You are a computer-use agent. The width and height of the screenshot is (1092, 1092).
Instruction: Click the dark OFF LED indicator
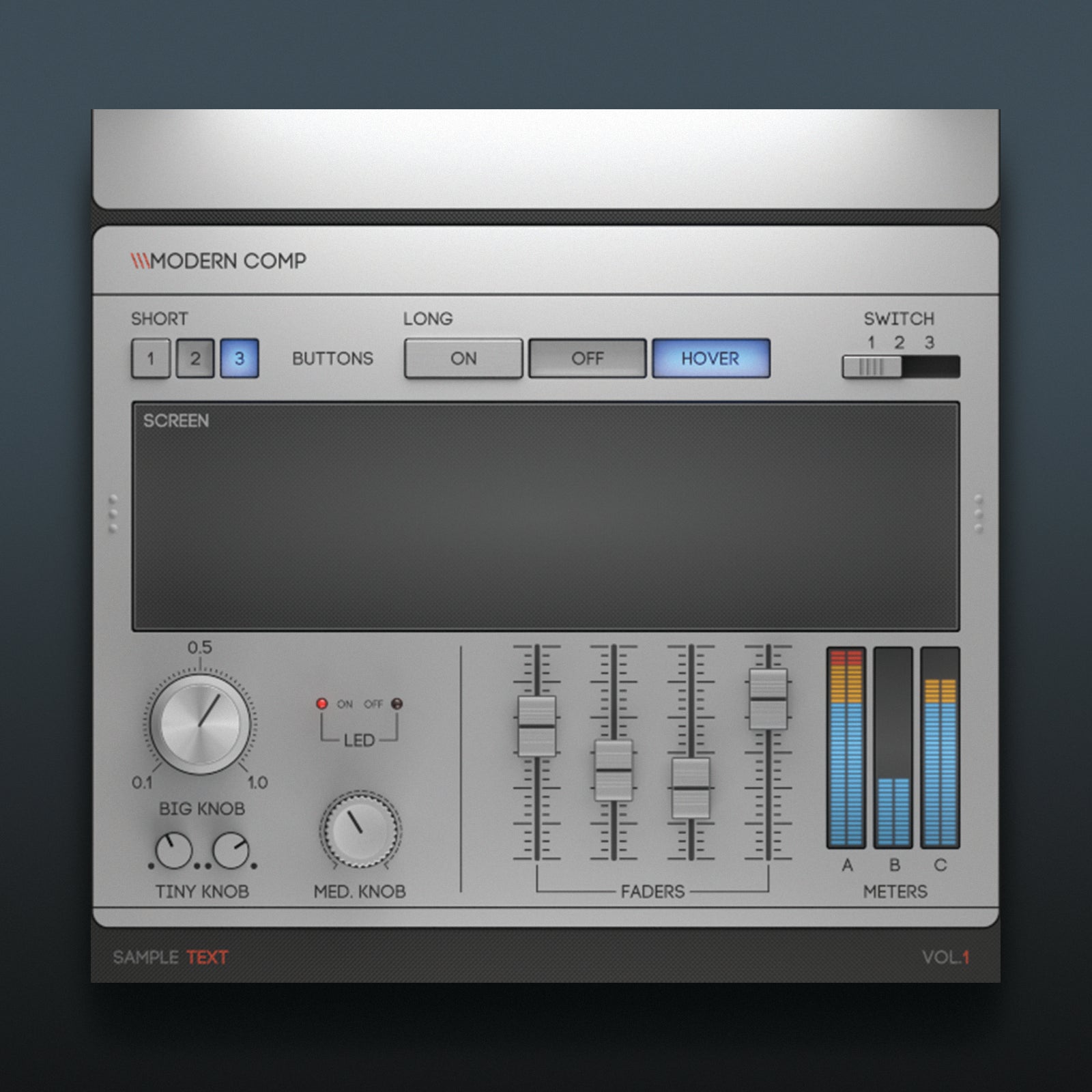397,704
